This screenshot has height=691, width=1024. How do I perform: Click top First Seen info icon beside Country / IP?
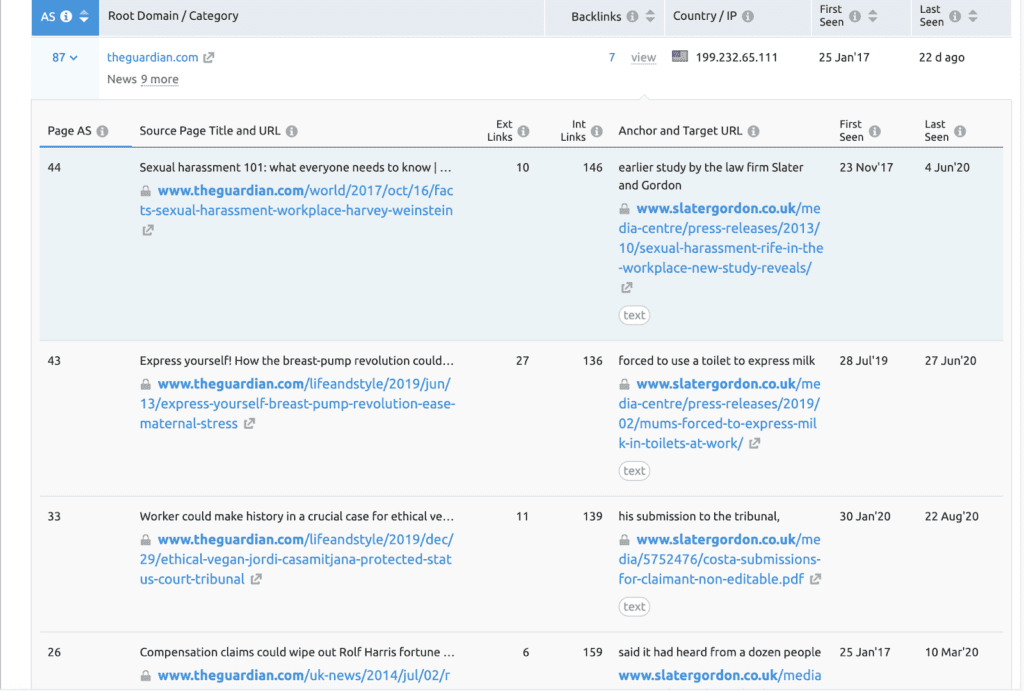[855, 16]
